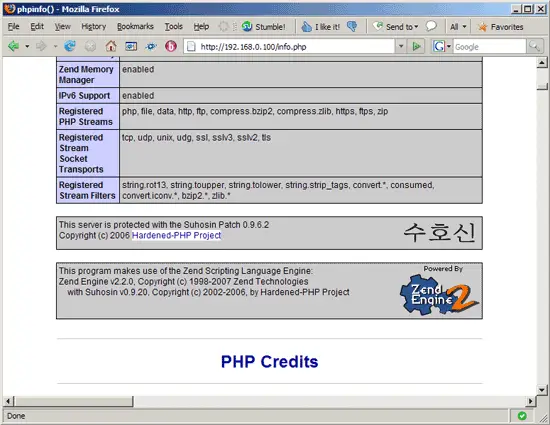550x425 pixels.
Task: Click the blue gear toolbar icon
Action: [151, 46]
